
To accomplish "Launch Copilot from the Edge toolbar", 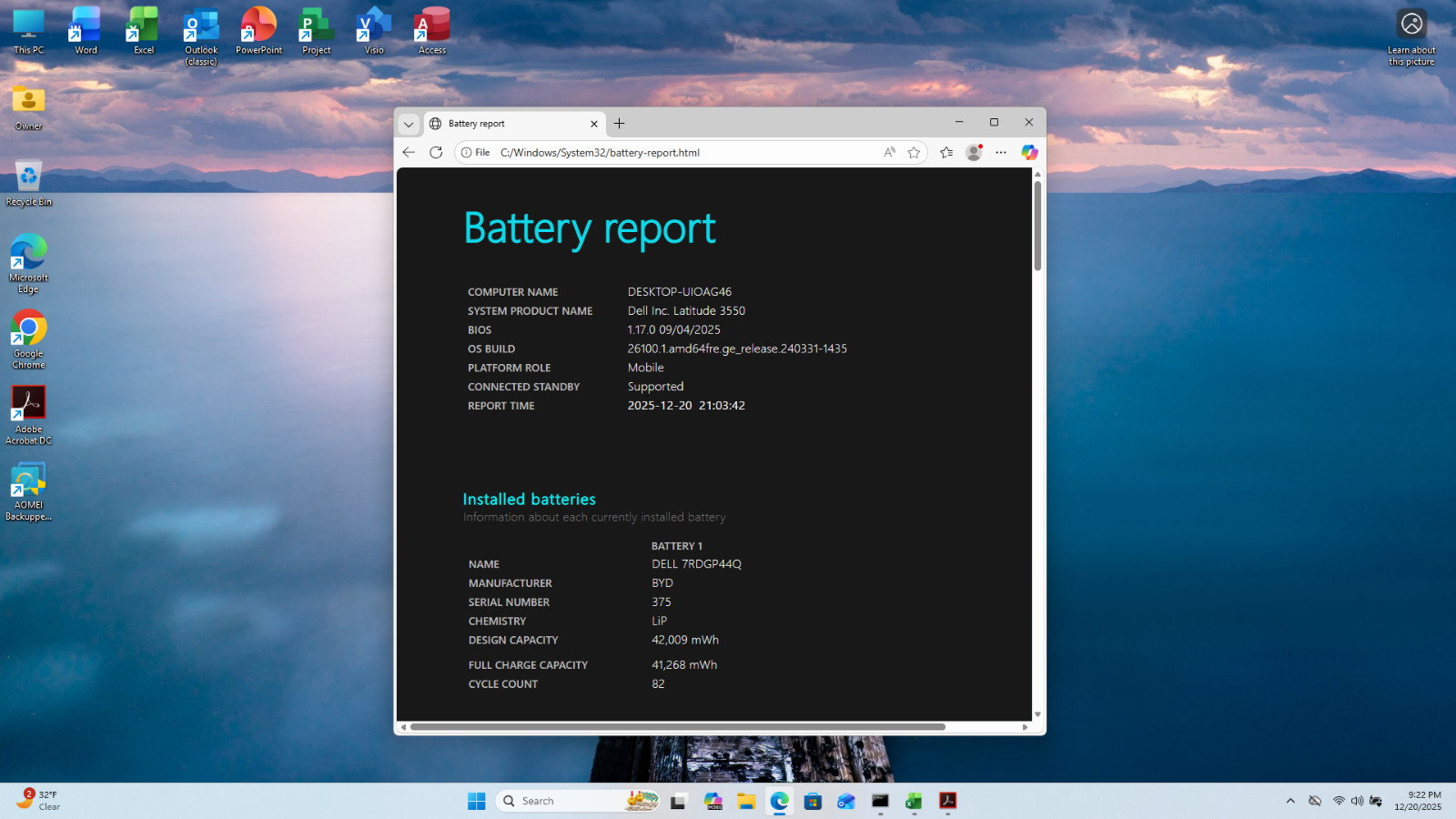I will [1029, 152].
